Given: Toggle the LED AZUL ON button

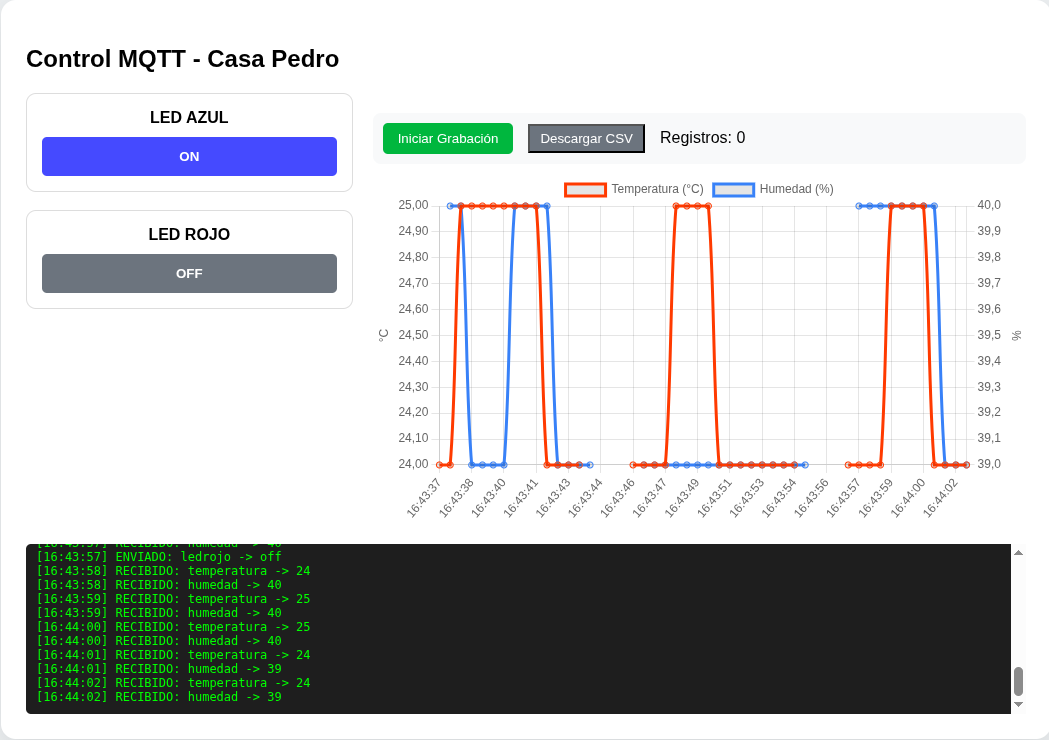Looking at the screenshot, I should tap(189, 157).
